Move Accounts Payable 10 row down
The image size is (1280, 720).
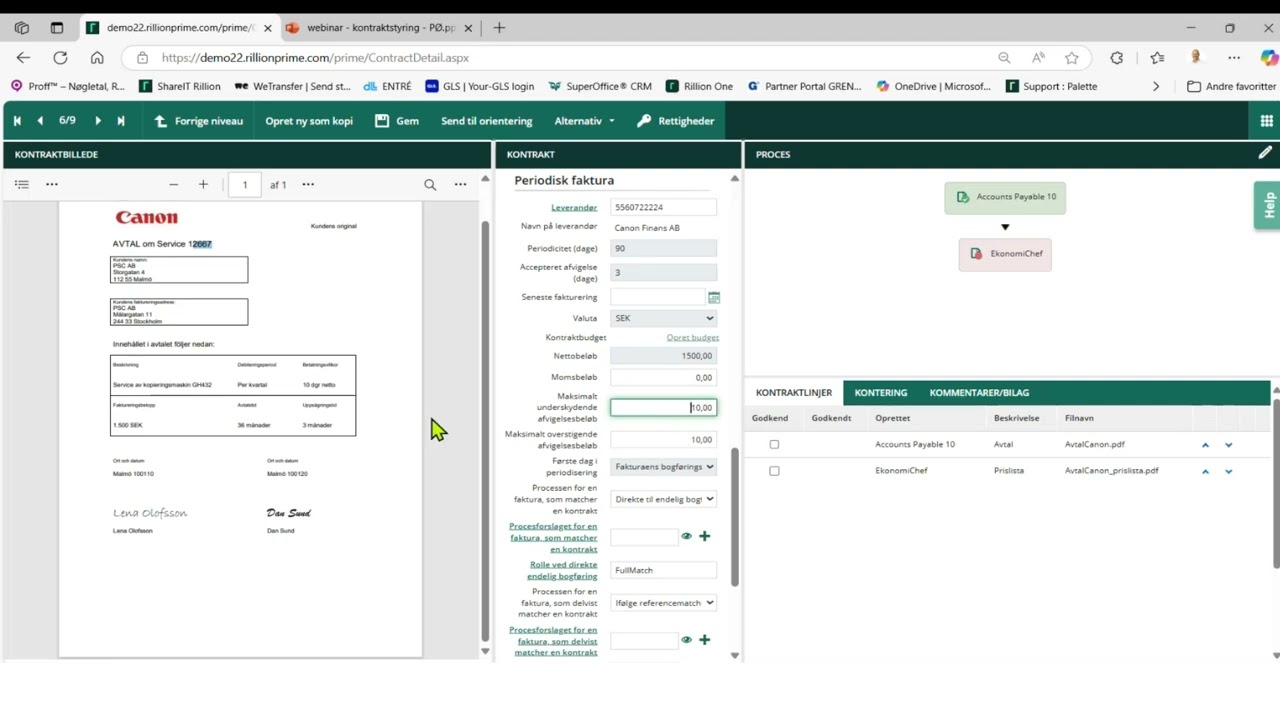[1229, 445]
